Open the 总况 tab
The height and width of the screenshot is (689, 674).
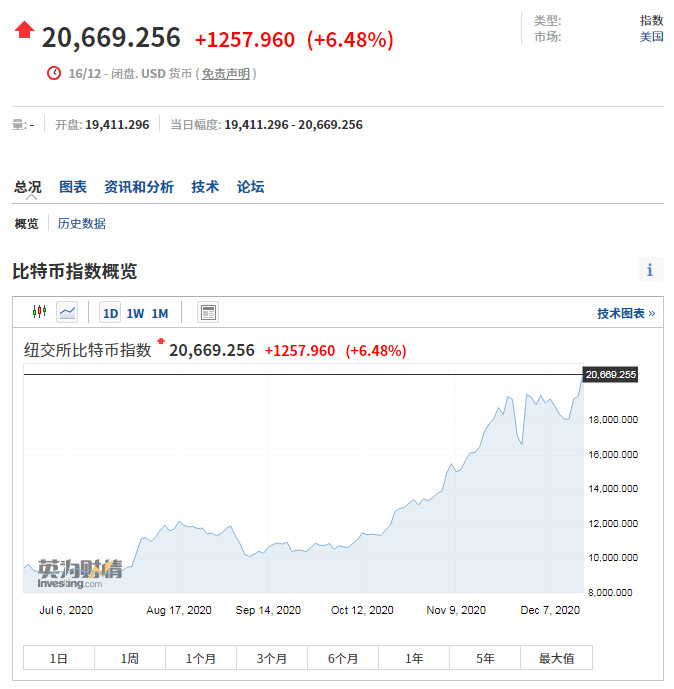27,187
